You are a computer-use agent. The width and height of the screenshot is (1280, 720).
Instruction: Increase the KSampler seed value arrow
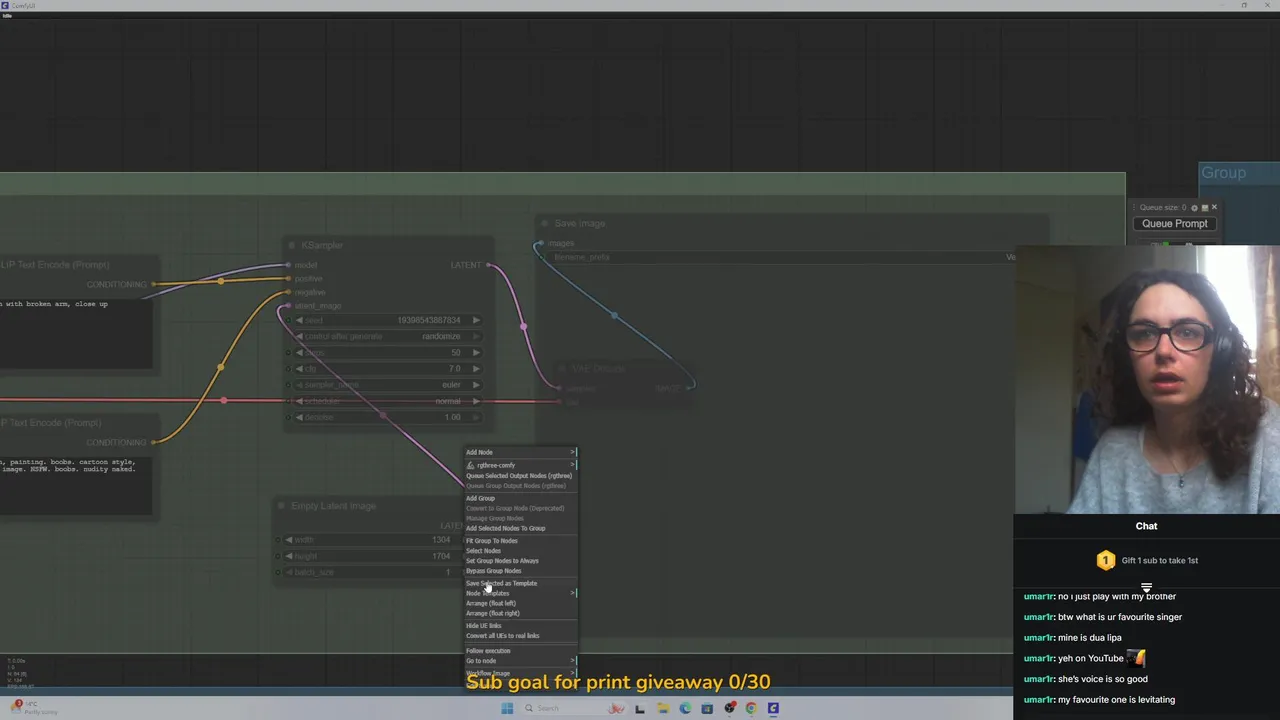coord(476,320)
